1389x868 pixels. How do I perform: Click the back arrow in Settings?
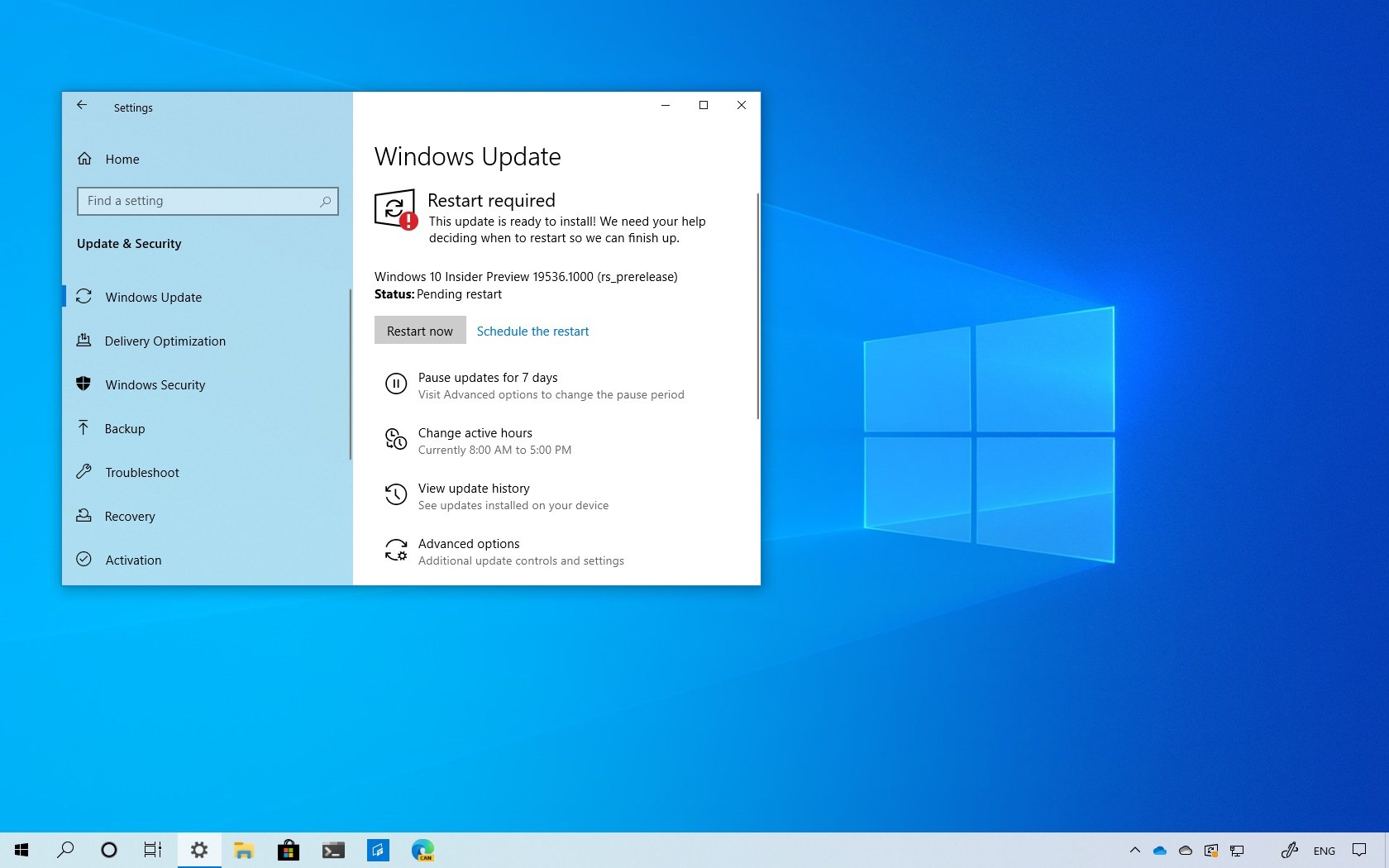(82, 105)
